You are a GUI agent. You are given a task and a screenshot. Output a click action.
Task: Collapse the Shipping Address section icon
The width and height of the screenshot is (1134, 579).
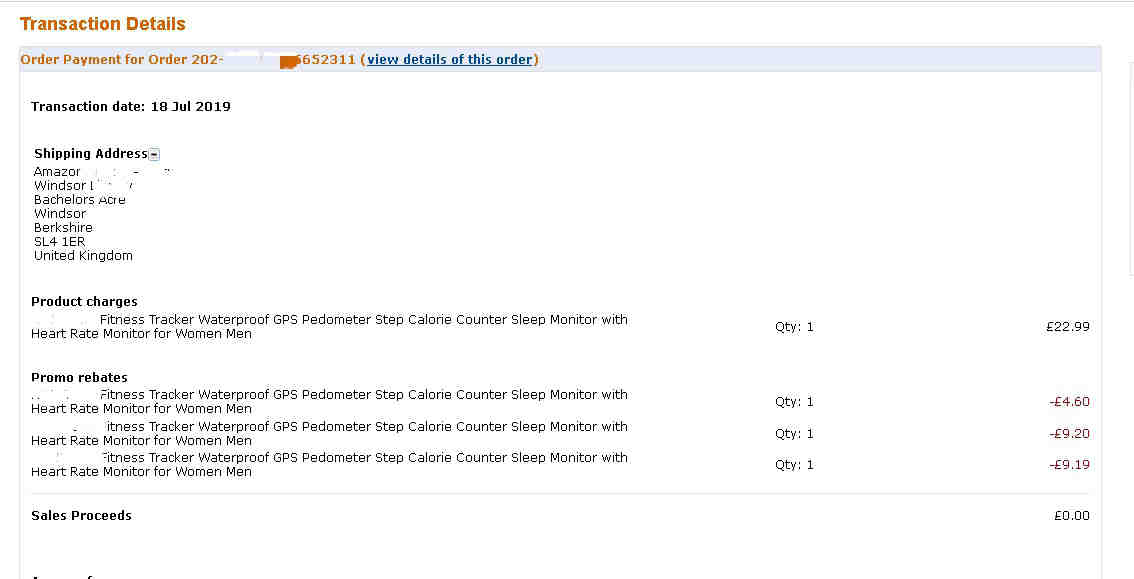point(154,154)
